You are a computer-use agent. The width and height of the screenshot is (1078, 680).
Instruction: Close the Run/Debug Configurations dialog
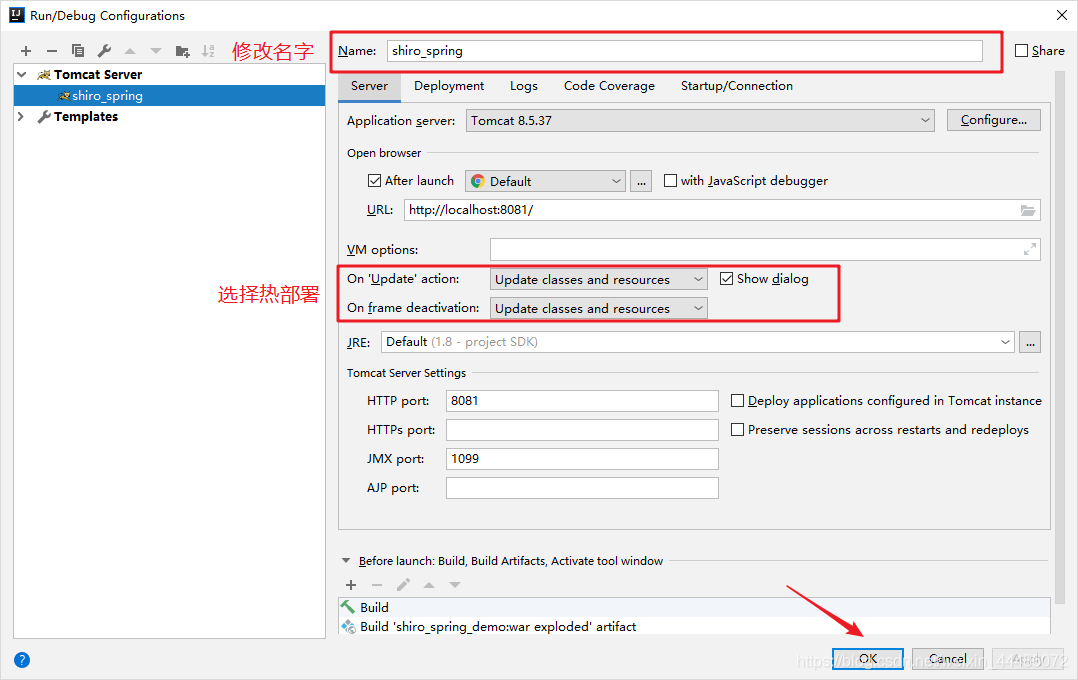1062,15
